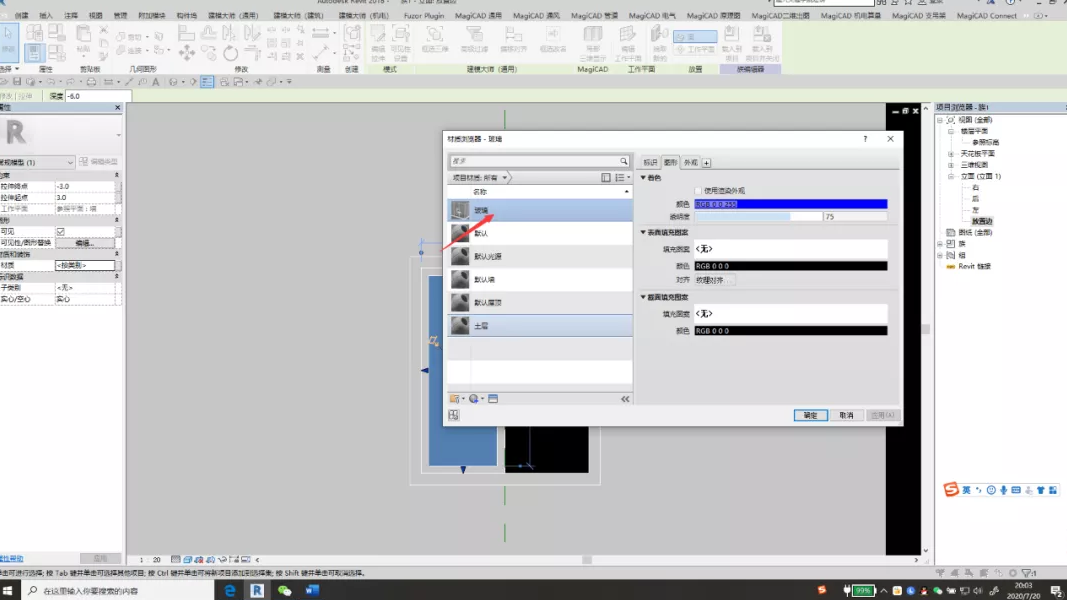
Task: Click the bottom-left material dialog panel icon
Action: (454, 415)
